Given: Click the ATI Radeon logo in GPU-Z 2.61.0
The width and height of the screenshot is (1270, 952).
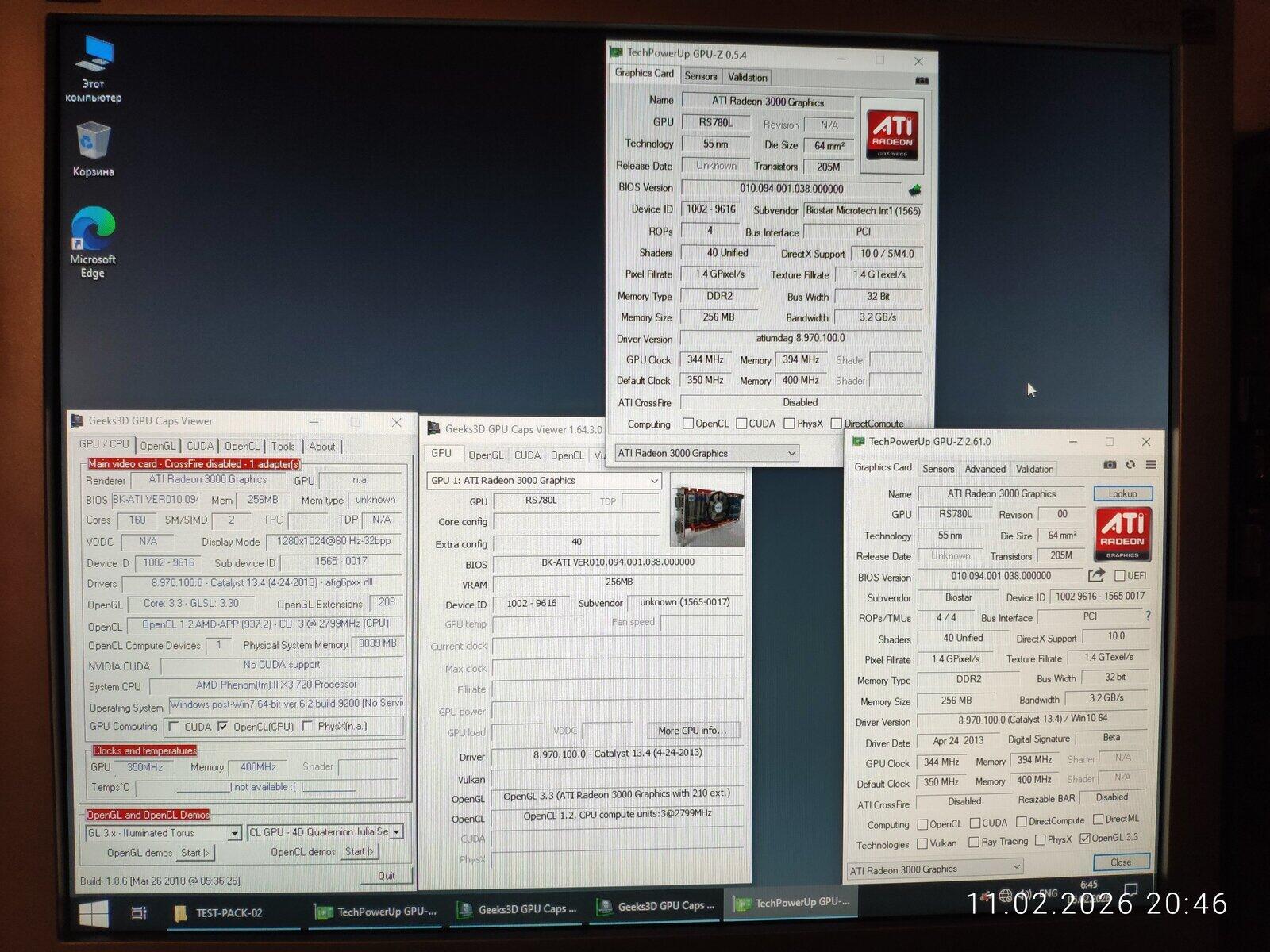Looking at the screenshot, I should [x=1122, y=535].
